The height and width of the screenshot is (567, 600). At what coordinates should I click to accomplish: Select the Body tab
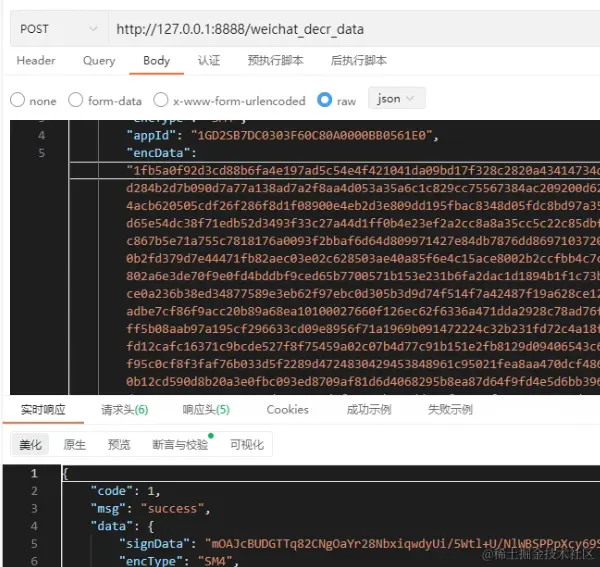coord(157,60)
